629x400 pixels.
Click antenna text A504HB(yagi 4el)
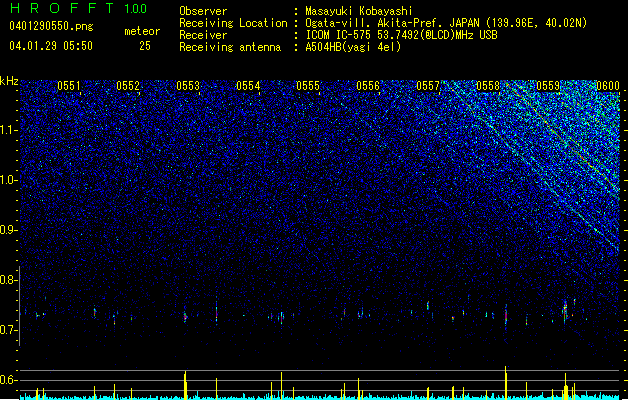353,47
